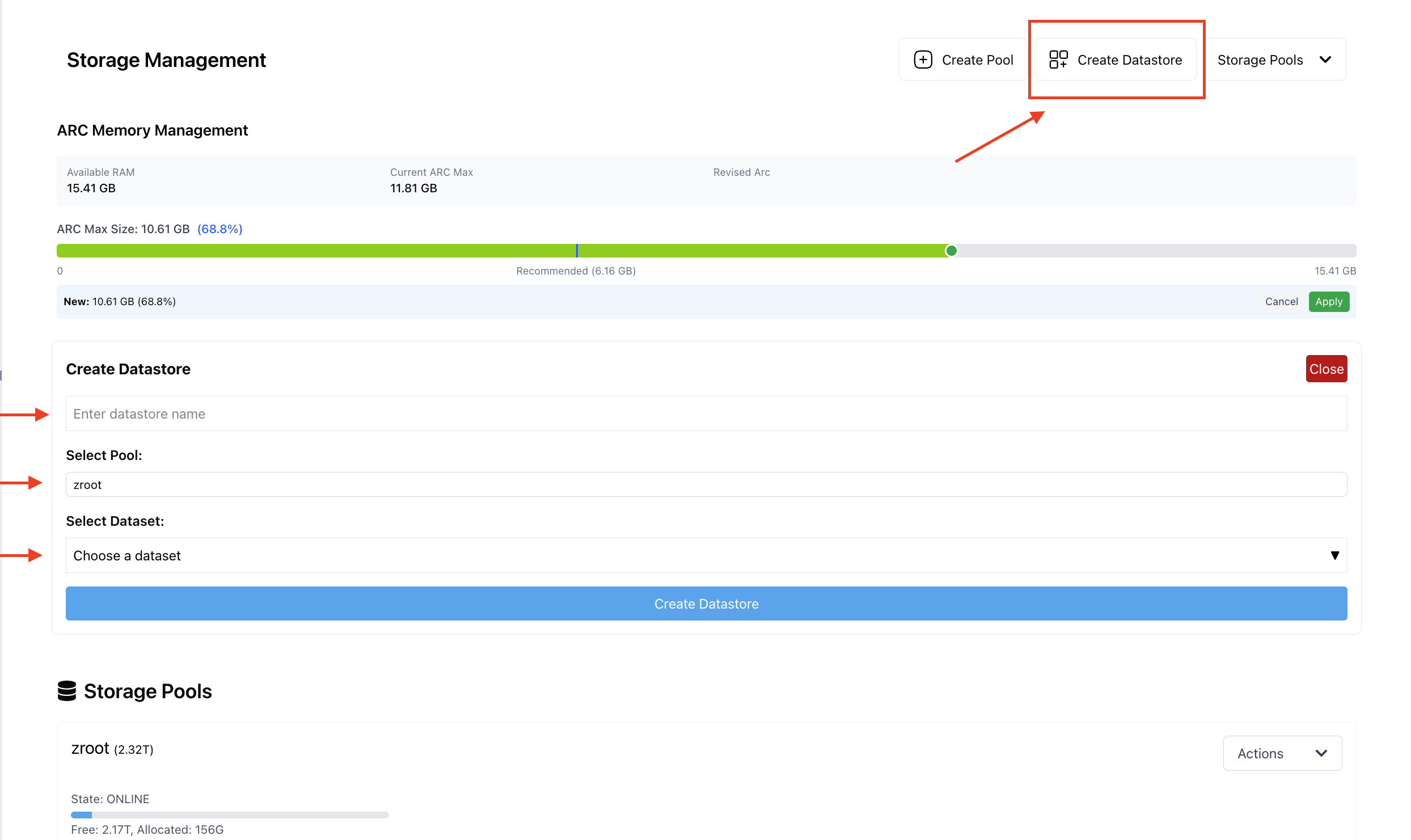Click the zroot pool usage progress bar
Viewport: 1411px width, 840px height.
click(x=230, y=814)
